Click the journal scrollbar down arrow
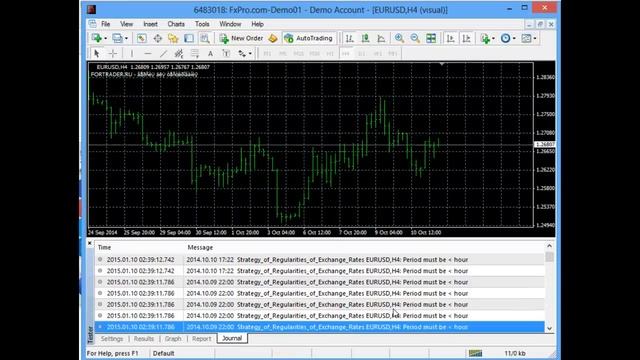Screen dimensions: 640x360 549,328
